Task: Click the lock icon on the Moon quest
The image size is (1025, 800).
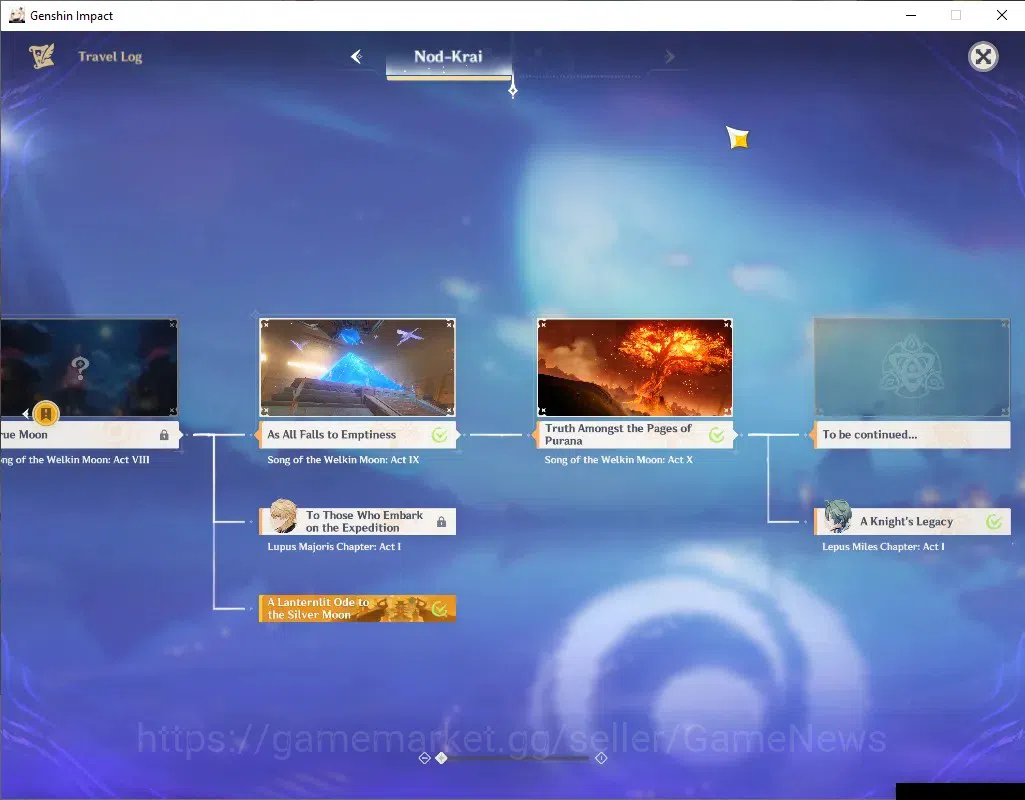Action: (164, 435)
